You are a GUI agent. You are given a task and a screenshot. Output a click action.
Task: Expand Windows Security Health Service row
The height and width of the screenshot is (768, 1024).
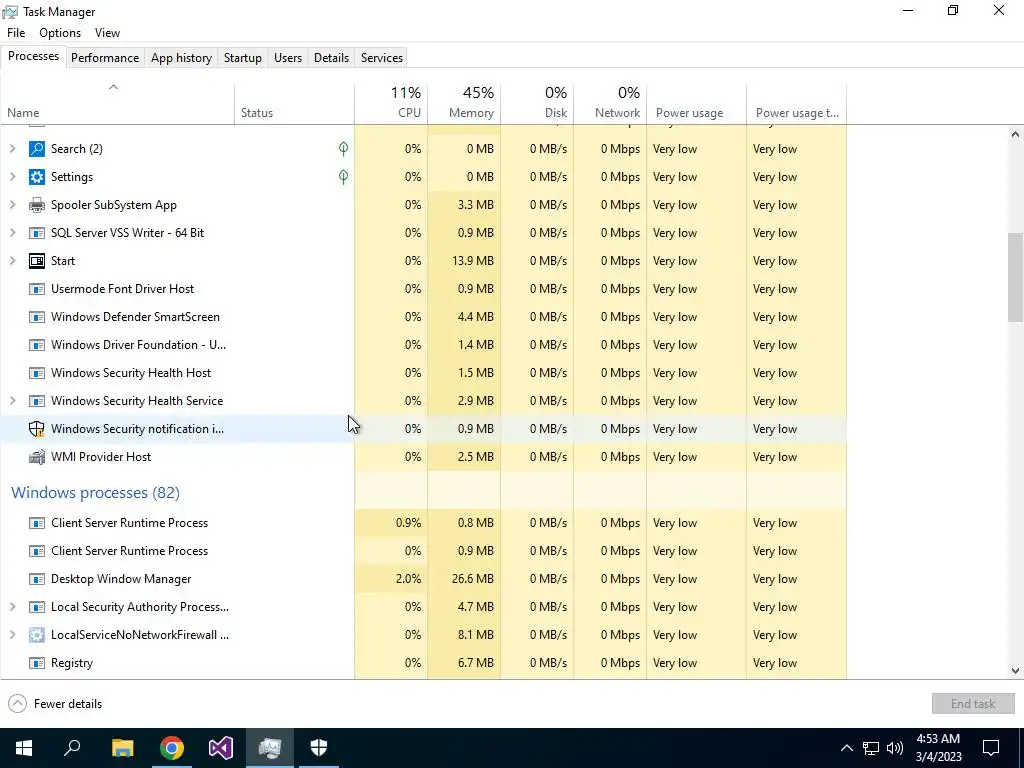point(12,401)
